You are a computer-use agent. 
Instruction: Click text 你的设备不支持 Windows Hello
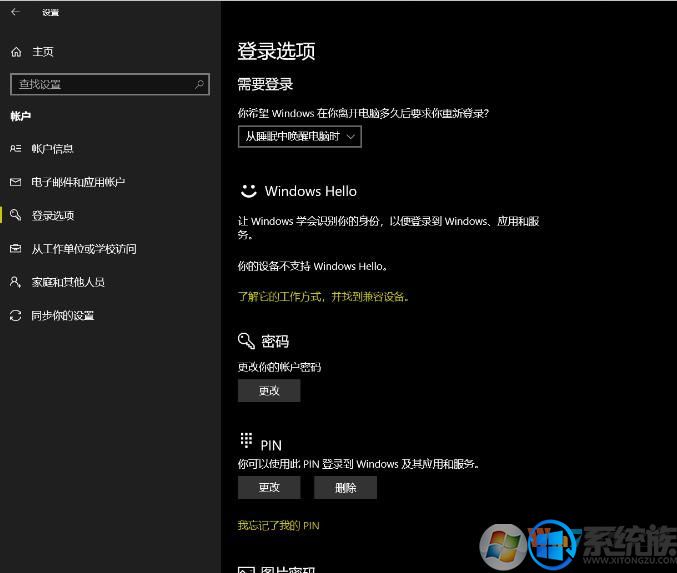pos(312,266)
